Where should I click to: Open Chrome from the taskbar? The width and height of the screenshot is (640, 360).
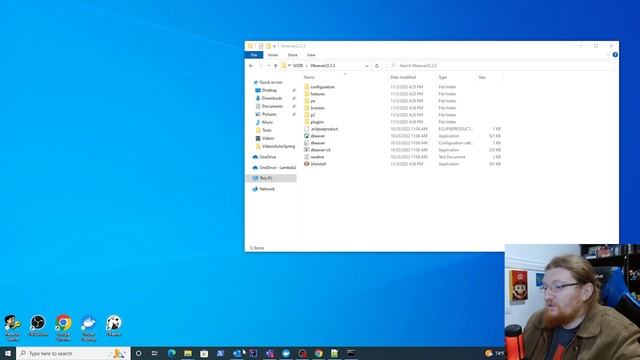[x=319, y=353]
